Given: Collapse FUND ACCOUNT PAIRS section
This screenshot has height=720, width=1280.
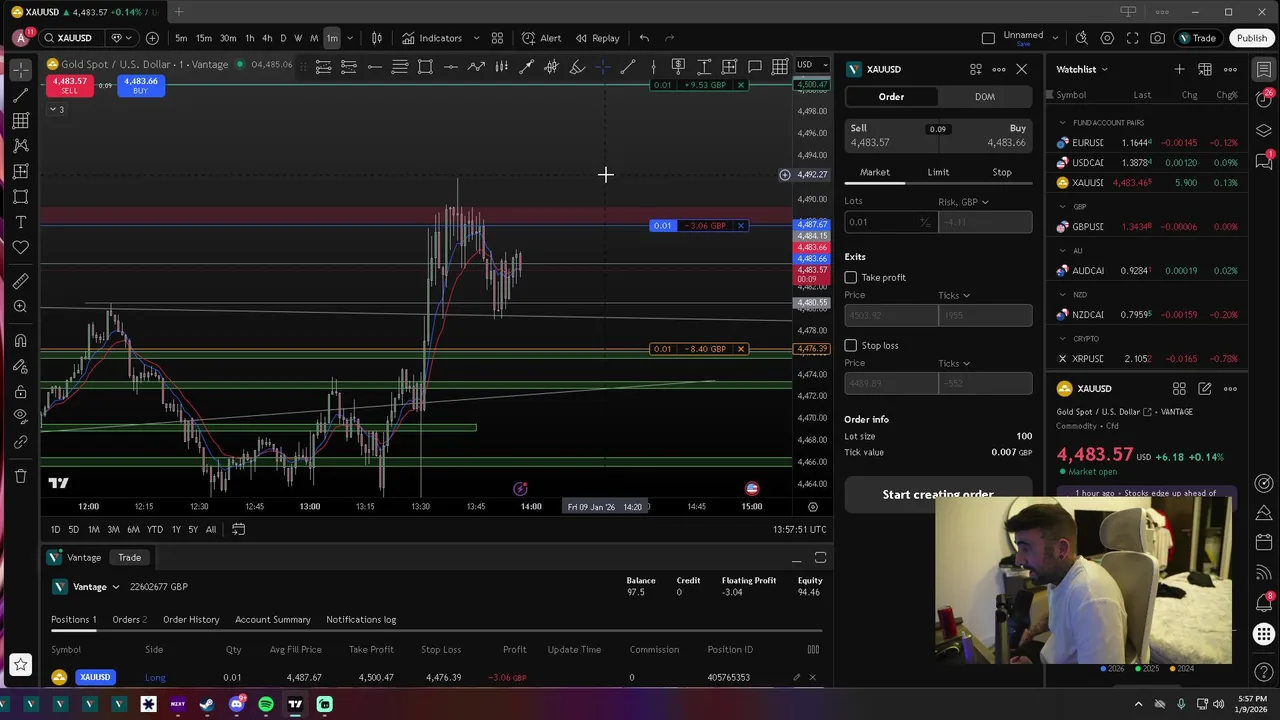Looking at the screenshot, I should pyautogui.click(x=1063, y=123).
